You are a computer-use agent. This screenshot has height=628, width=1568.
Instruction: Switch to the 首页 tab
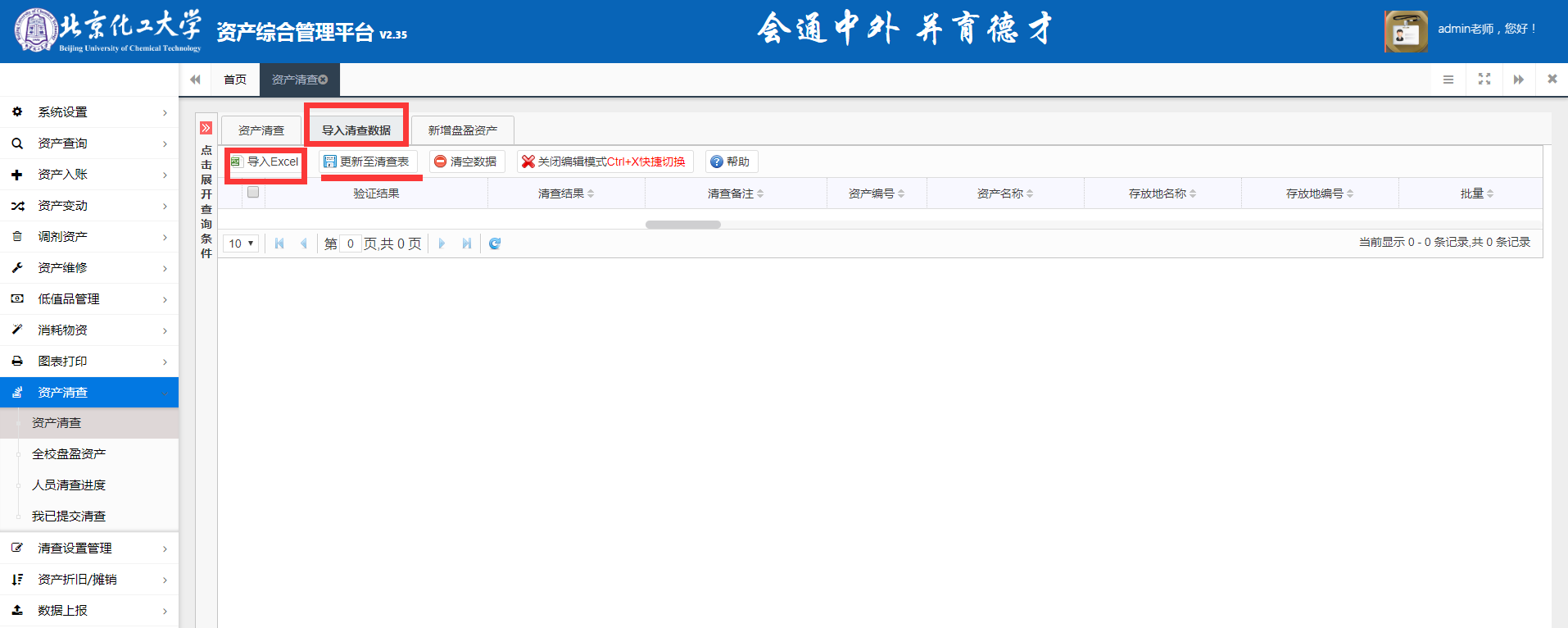click(235, 80)
